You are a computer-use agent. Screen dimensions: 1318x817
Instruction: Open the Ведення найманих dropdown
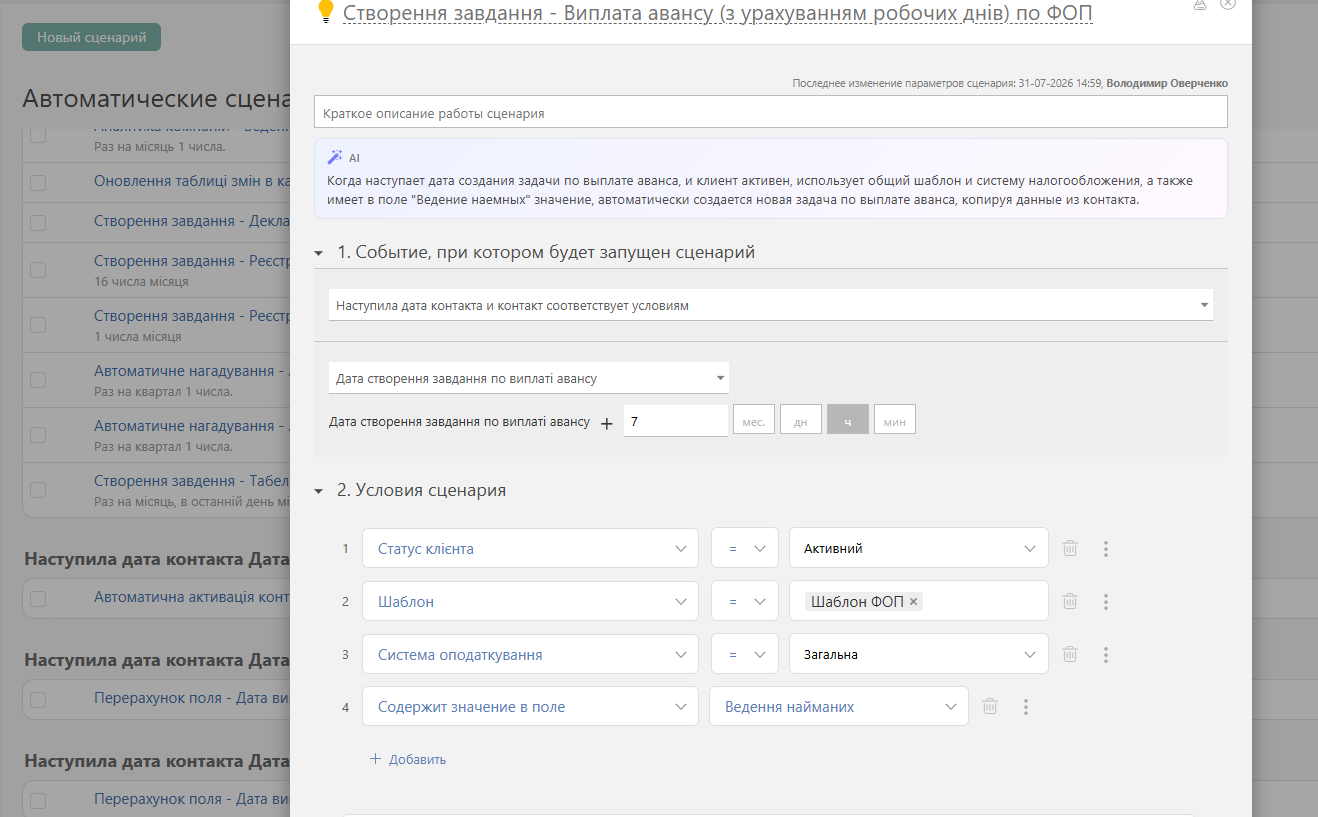coord(839,706)
